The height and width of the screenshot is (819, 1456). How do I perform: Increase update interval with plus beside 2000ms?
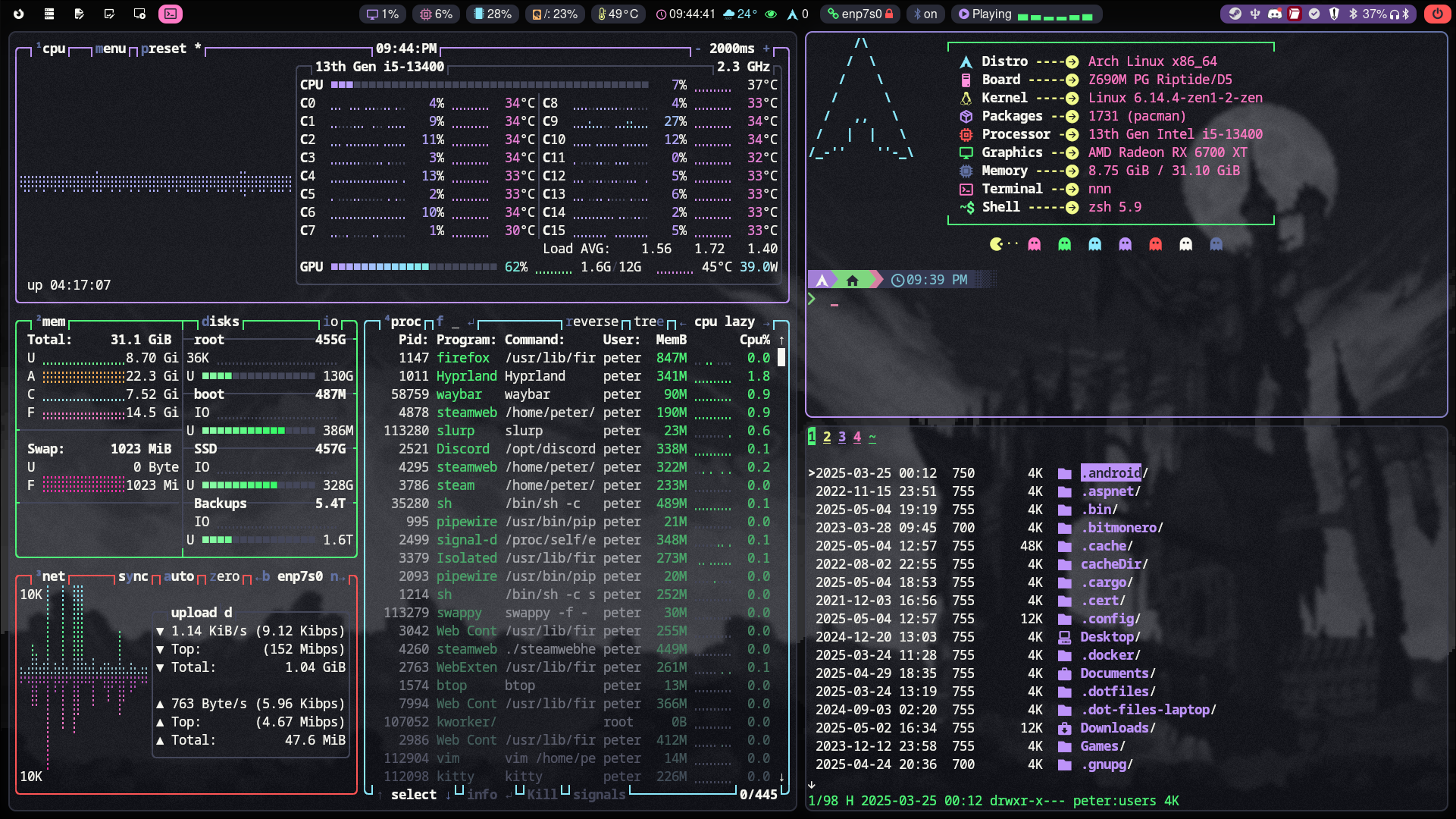tap(766, 49)
